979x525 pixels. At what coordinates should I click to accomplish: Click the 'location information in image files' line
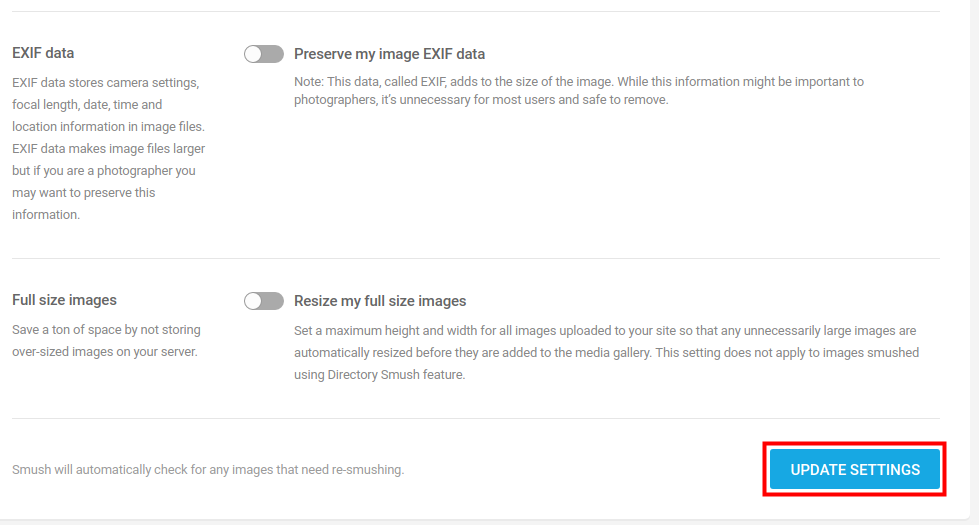tap(108, 126)
